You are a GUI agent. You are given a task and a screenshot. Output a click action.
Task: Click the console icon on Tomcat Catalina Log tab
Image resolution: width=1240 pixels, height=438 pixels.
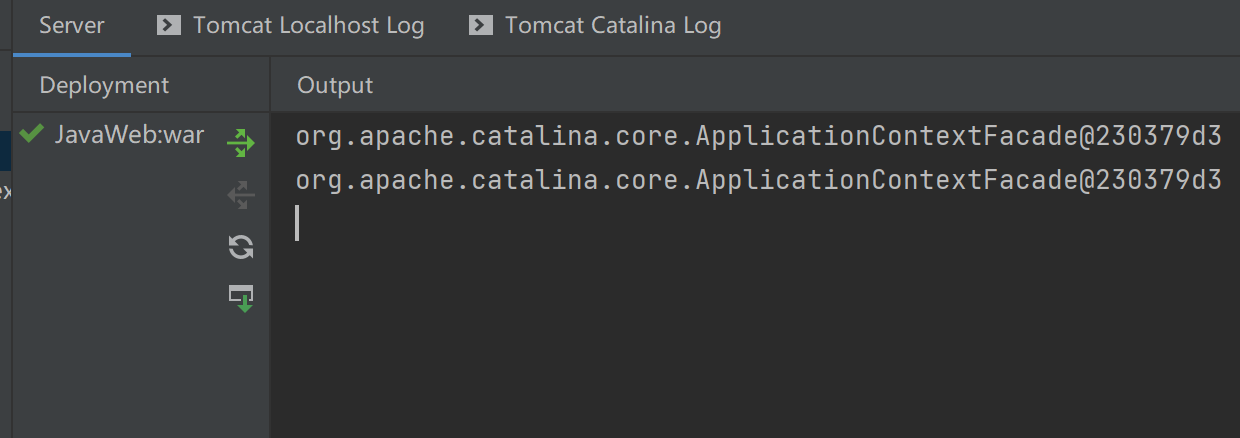[481, 25]
